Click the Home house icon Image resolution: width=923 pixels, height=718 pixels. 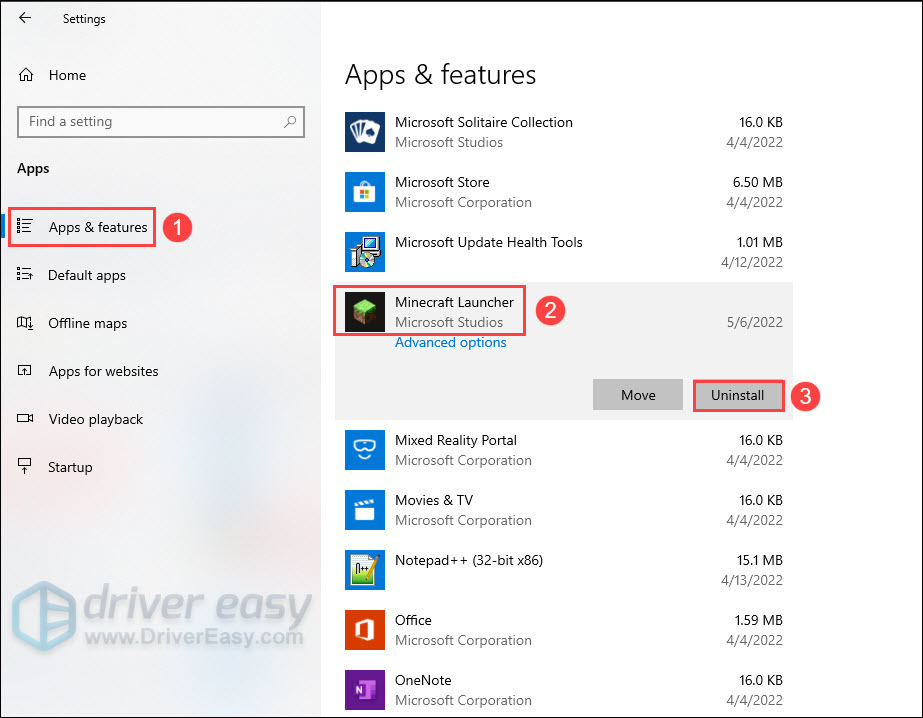[x=26, y=75]
